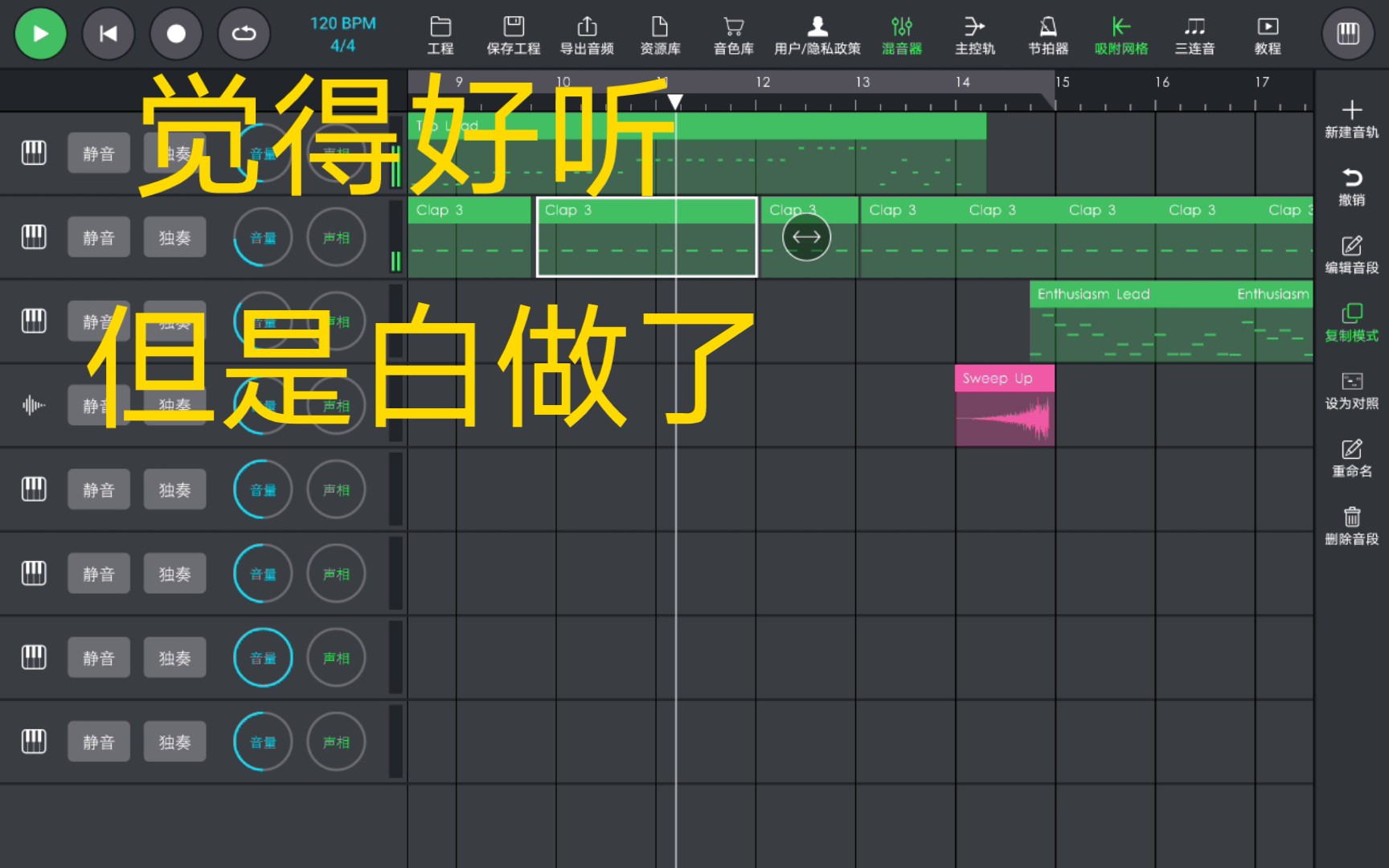Mute the eighth track with 静音

99,742
